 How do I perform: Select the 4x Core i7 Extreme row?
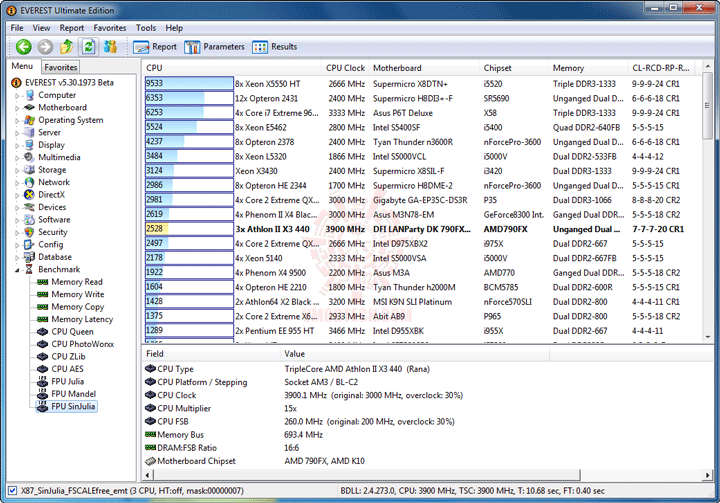[422, 113]
